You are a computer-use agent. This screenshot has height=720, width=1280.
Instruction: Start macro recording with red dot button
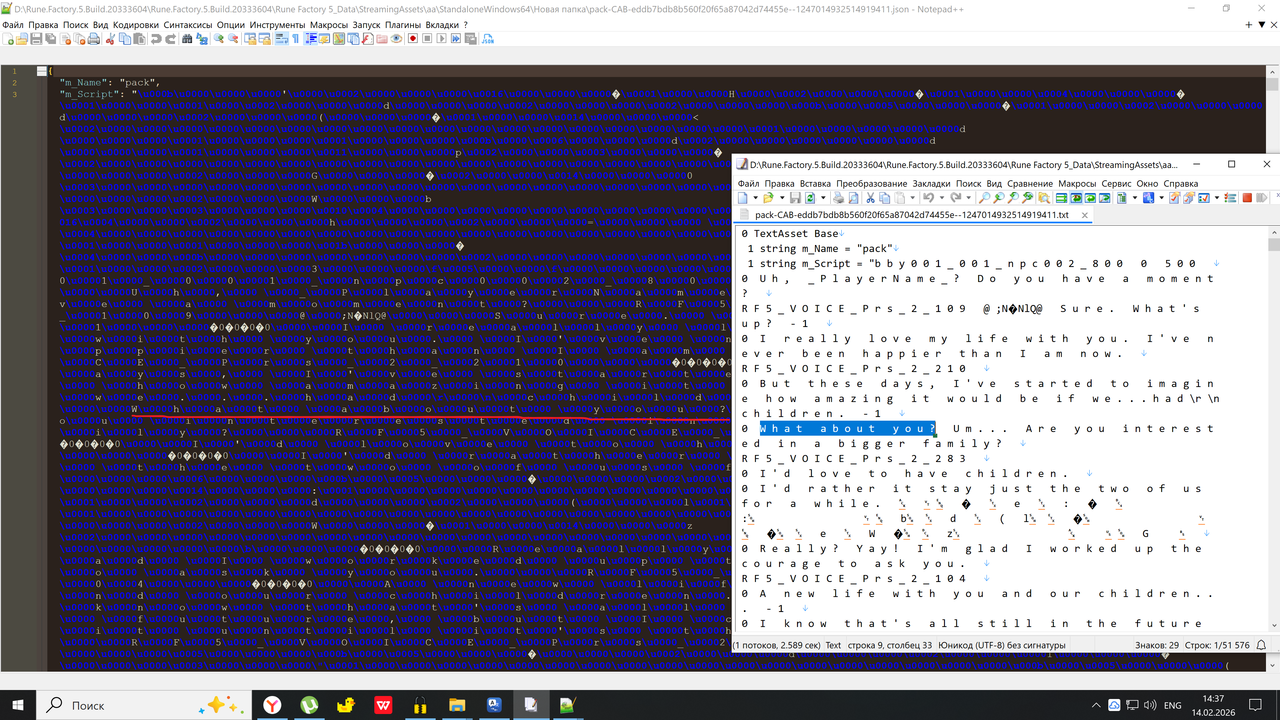(x=413, y=39)
